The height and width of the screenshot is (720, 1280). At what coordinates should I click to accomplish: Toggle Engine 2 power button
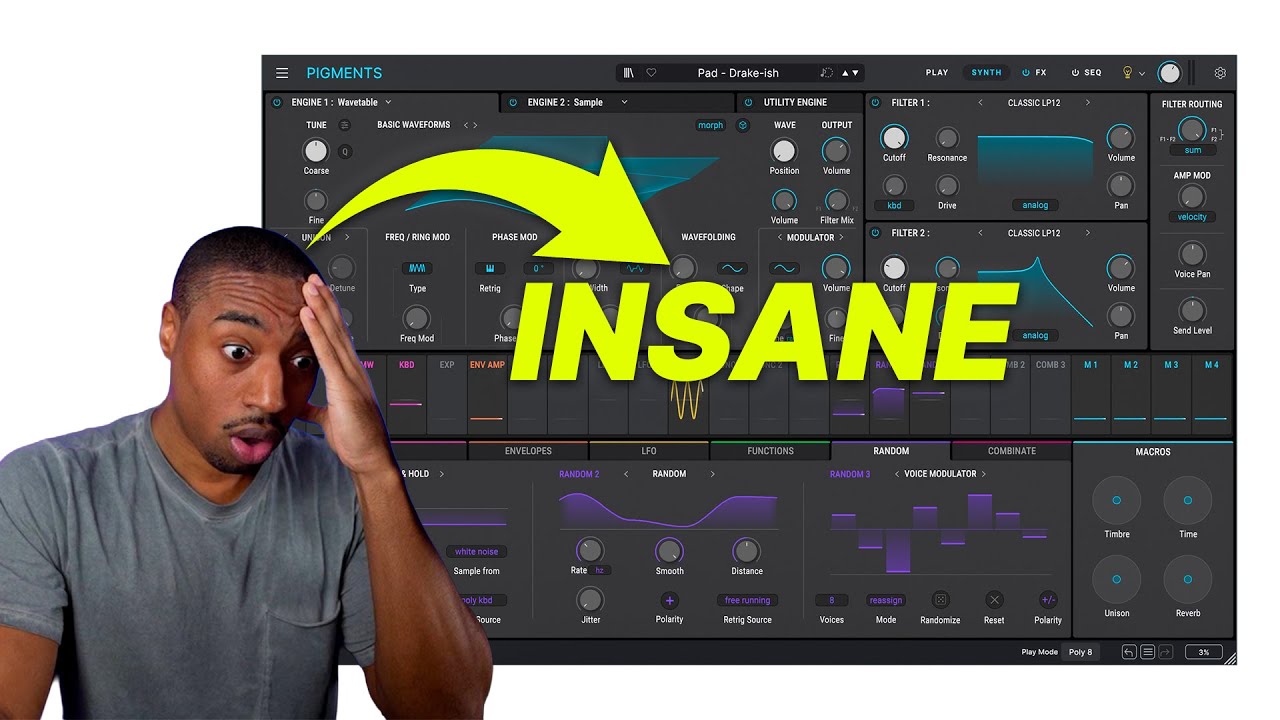pyautogui.click(x=513, y=102)
